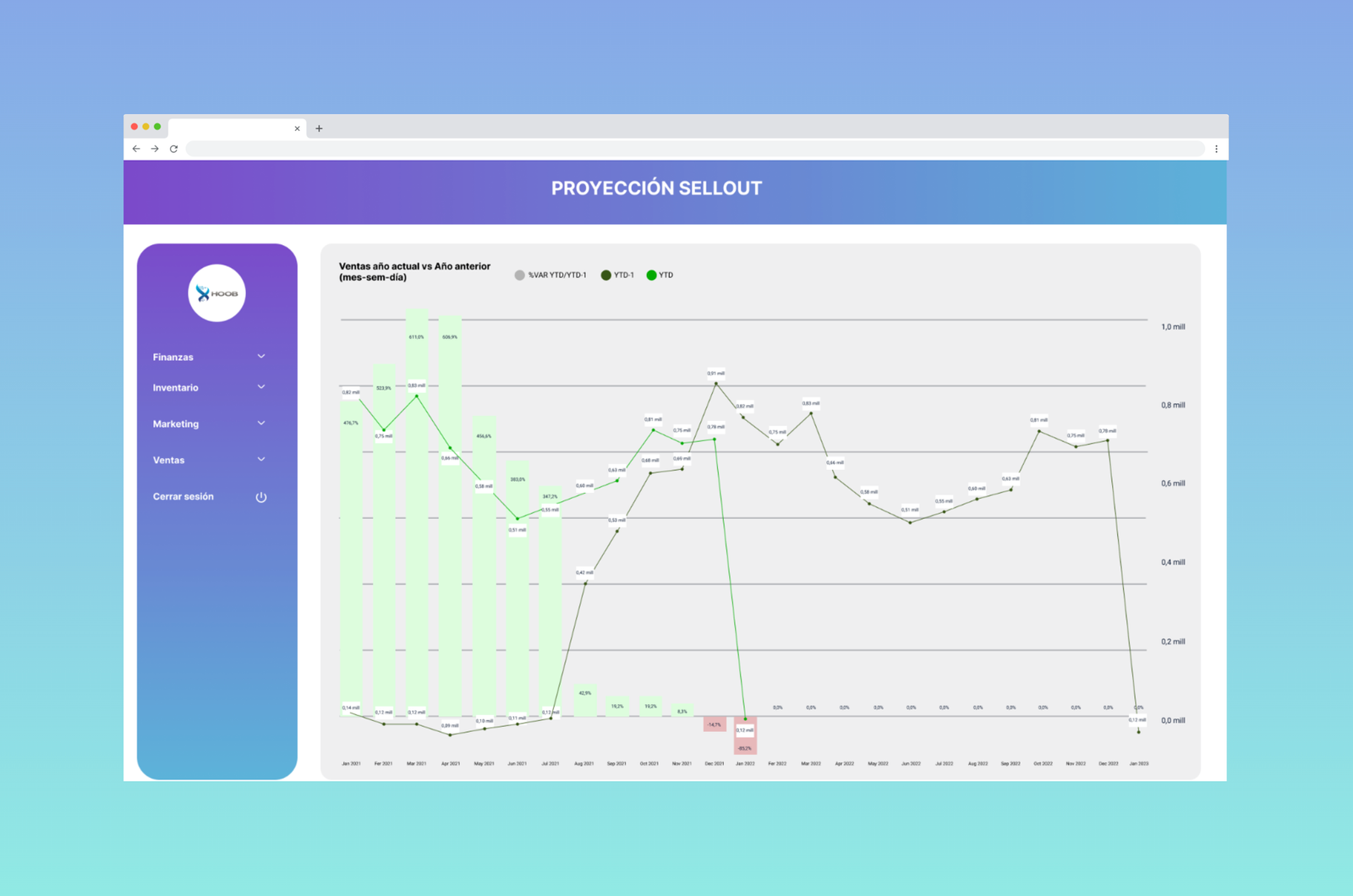
Task: Click the HOOB logo in sidebar
Action: pos(216,293)
